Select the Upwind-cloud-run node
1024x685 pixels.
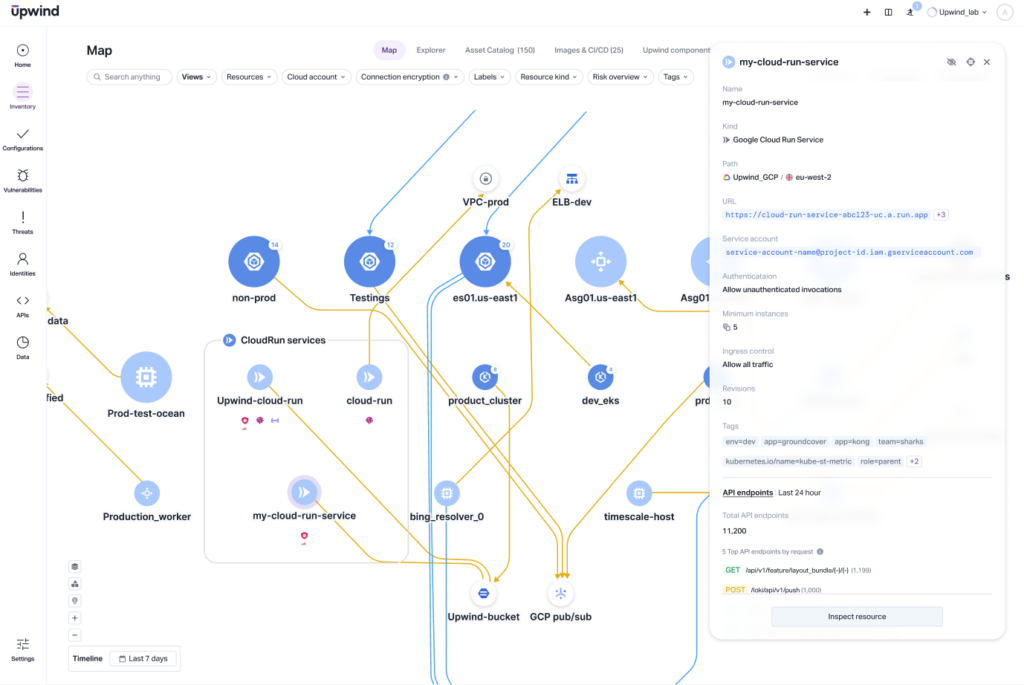tap(260, 377)
